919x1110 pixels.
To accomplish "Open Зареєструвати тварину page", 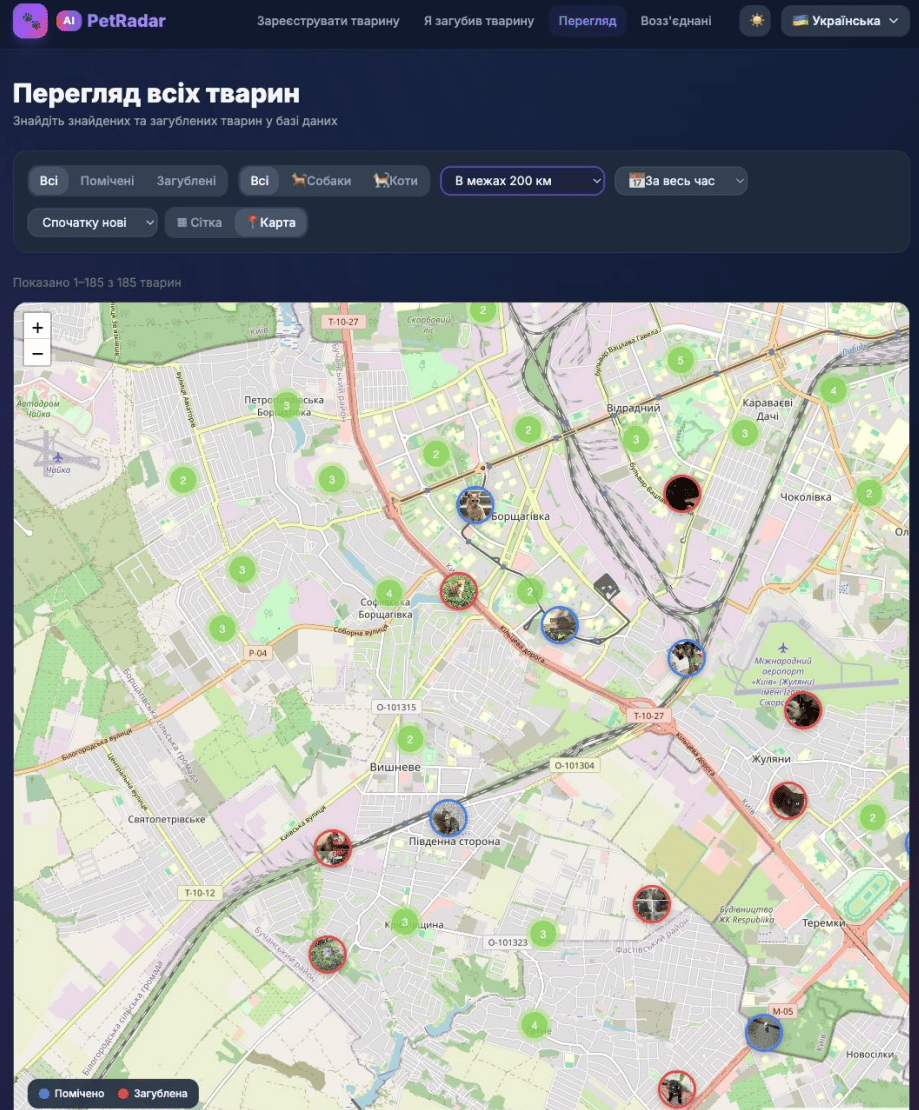I will (x=328, y=21).
